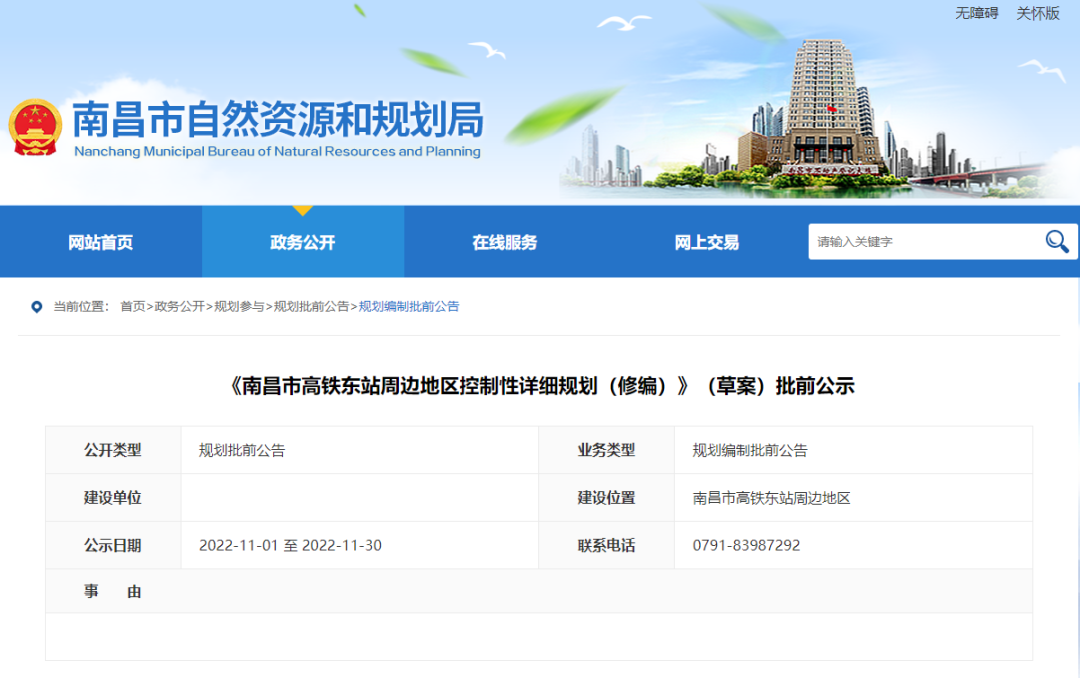Click the 南昌市高铁东站周边地区 location cell
The image size is (1080, 678).
[x=771, y=498]
